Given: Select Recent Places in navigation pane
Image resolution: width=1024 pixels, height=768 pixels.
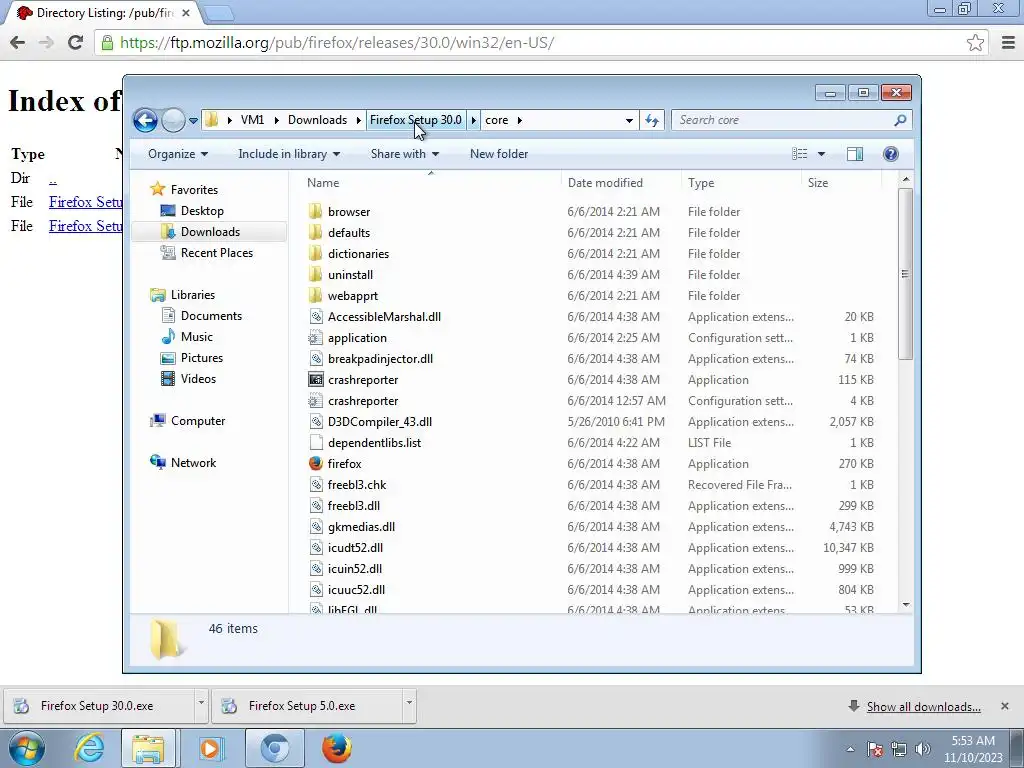Looking at the screenshot, I should click(216, 253).
